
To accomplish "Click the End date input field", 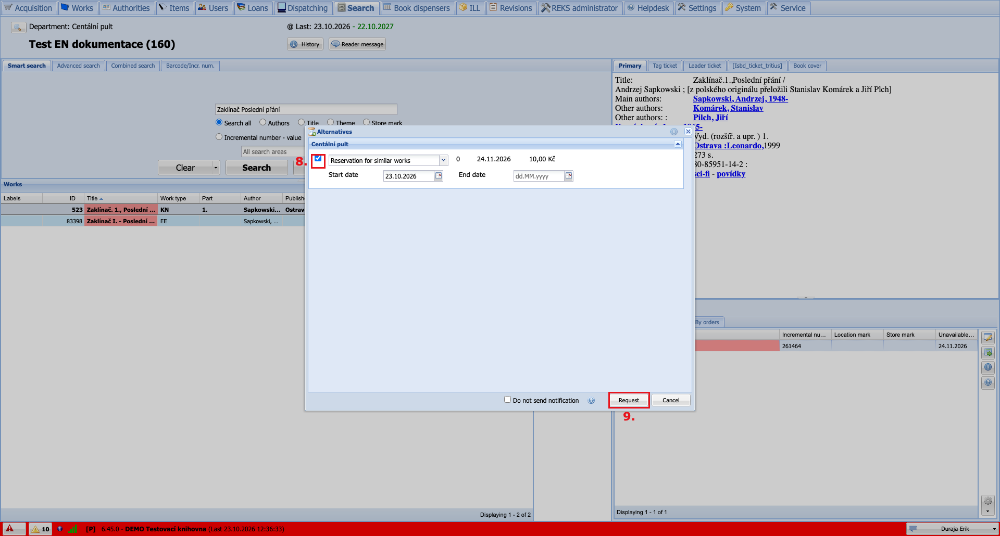I will 539,176.
